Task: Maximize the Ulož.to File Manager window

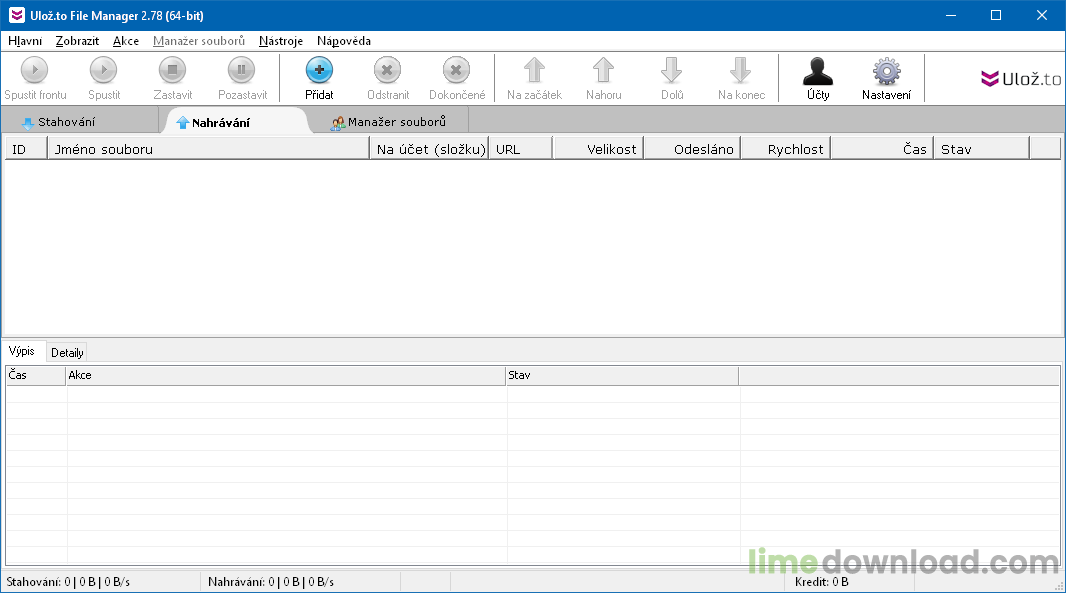Action: [x=996, y=15]
